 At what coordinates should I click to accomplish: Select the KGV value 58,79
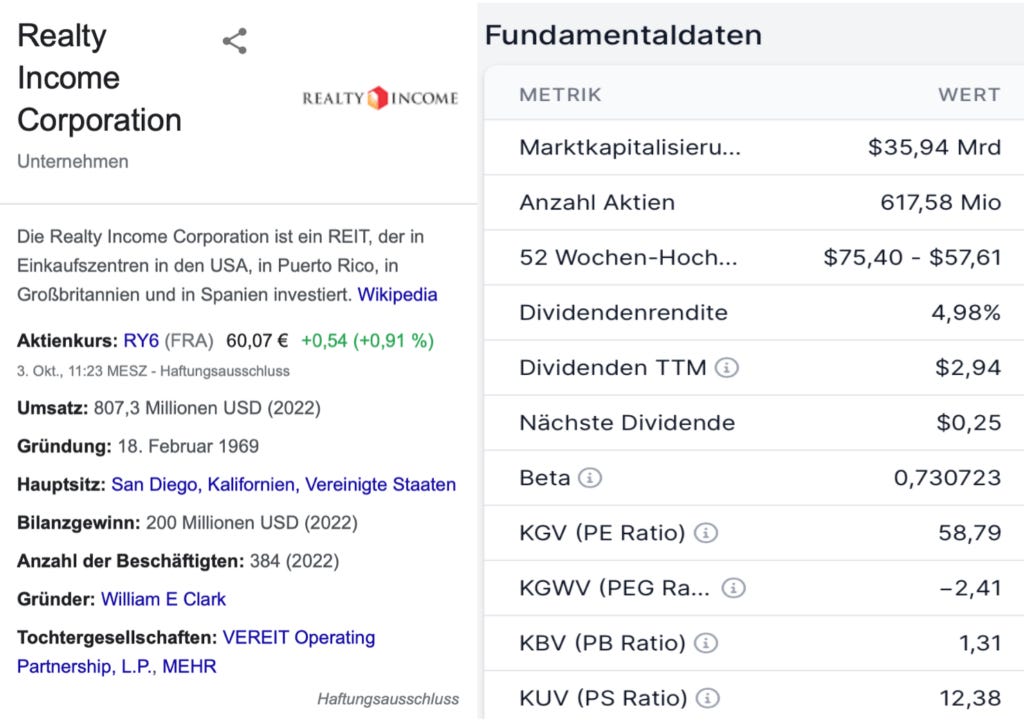tap(970, 533)
